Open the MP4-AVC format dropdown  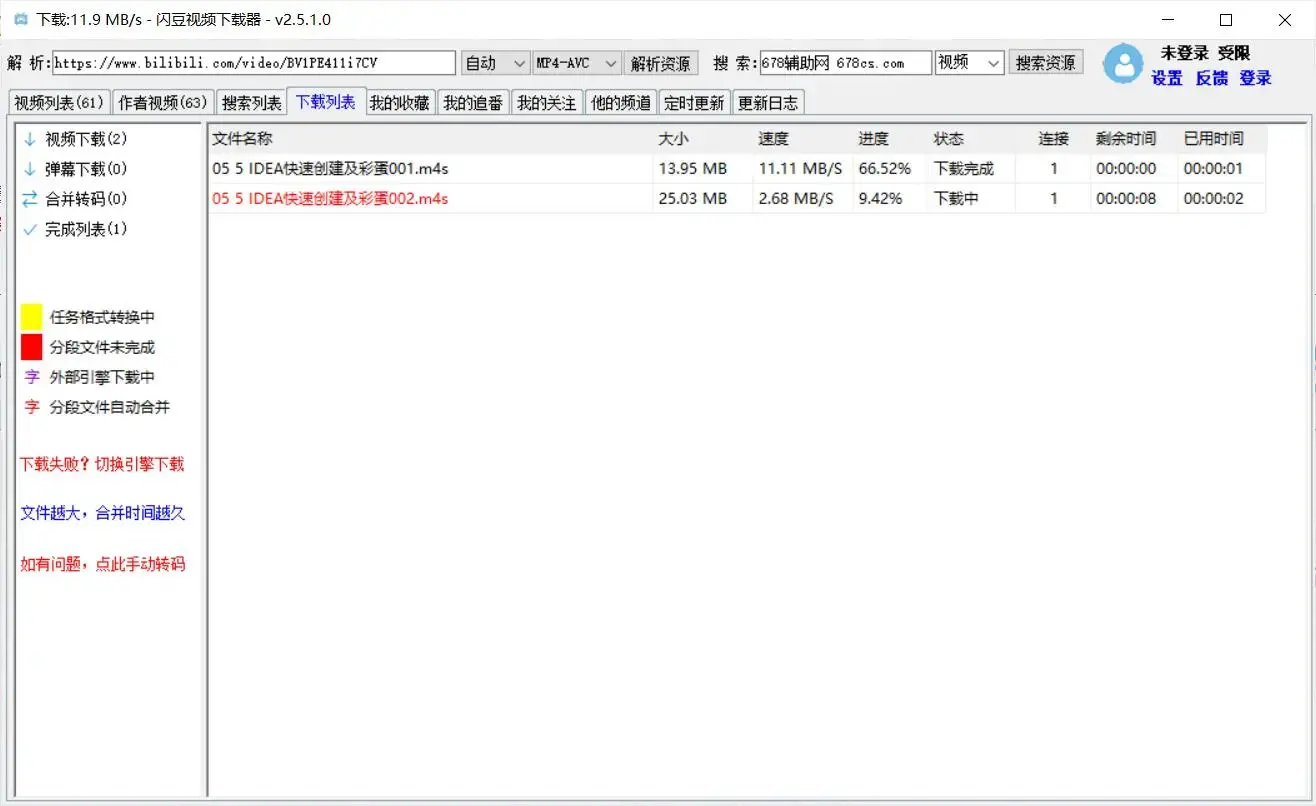click(576, 62)
